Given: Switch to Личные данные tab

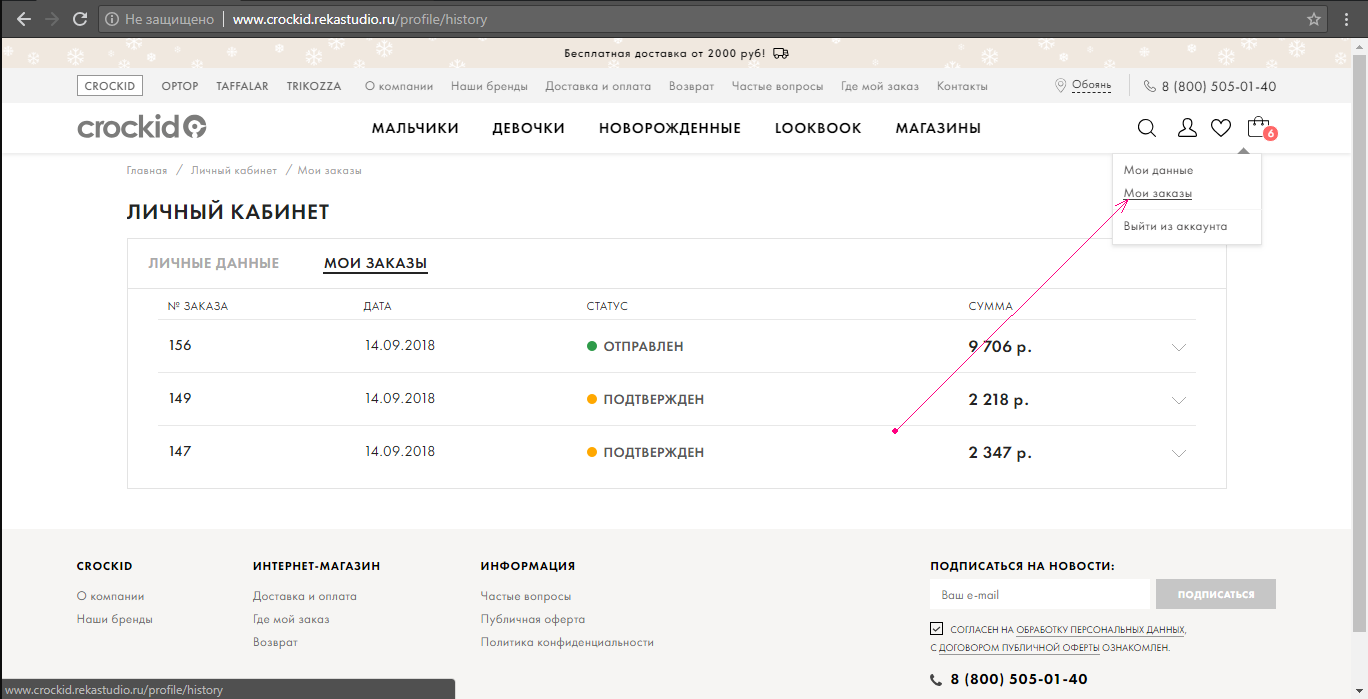Looking at the screenshot, I should pyautogui.click(x=213, y=264).
